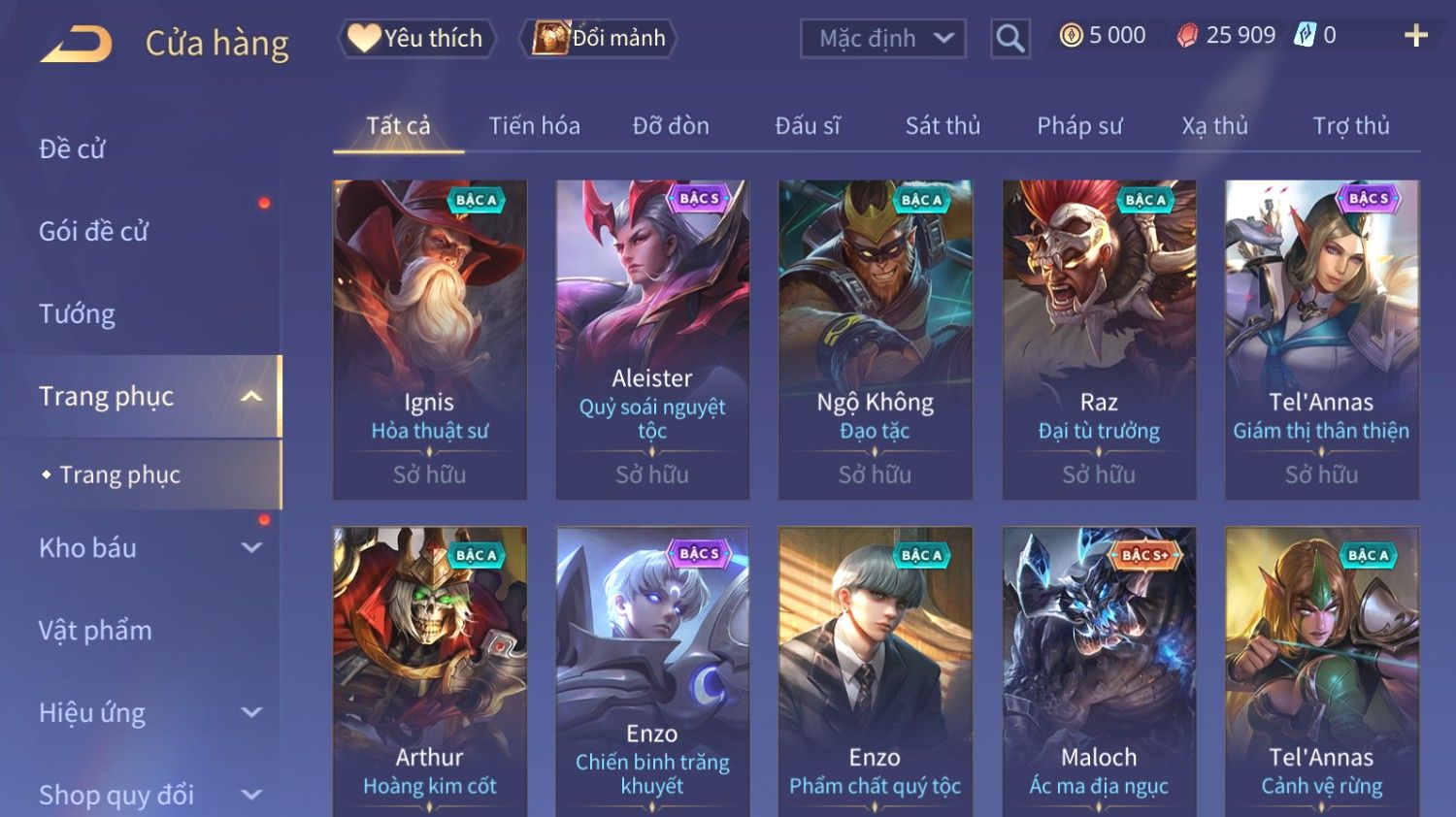Tap the gold coin currency icon
Screen dimensions: 1456x817
click(1071, 36)
